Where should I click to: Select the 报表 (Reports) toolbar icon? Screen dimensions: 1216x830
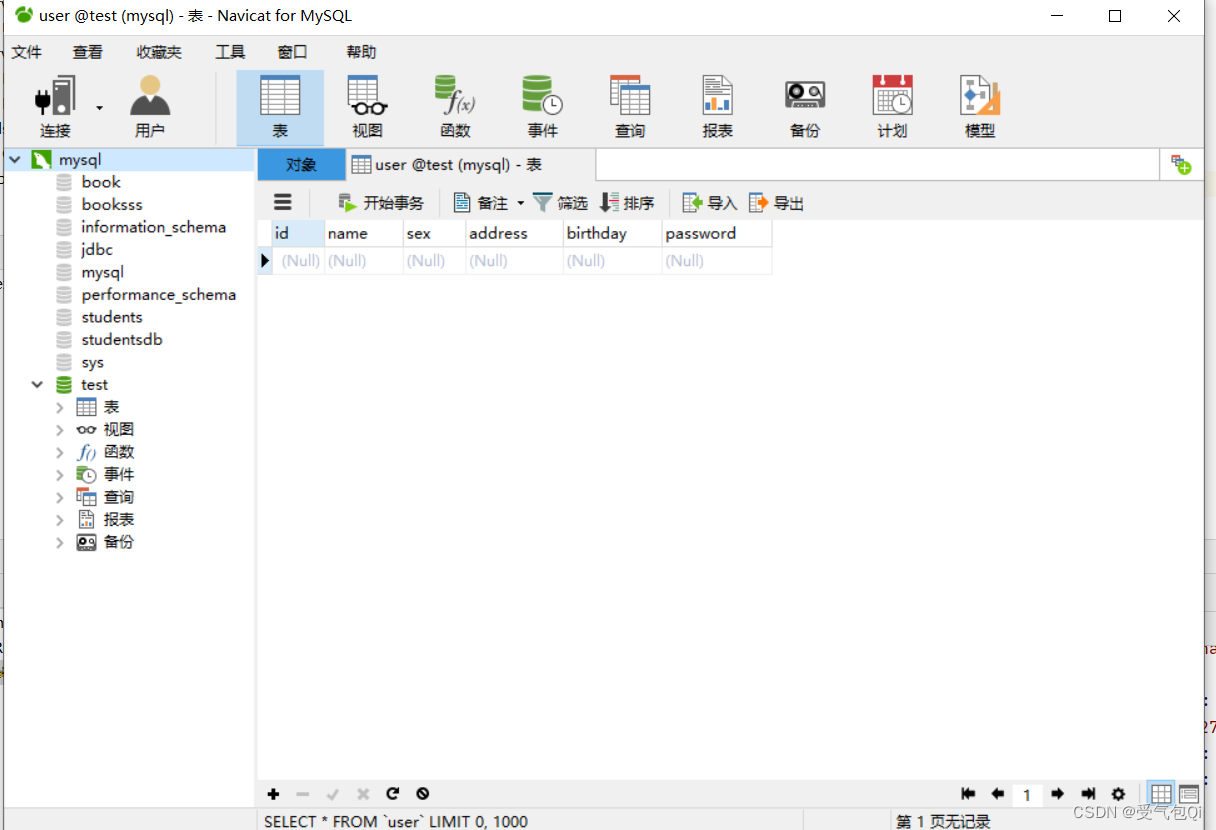(717, 104)
